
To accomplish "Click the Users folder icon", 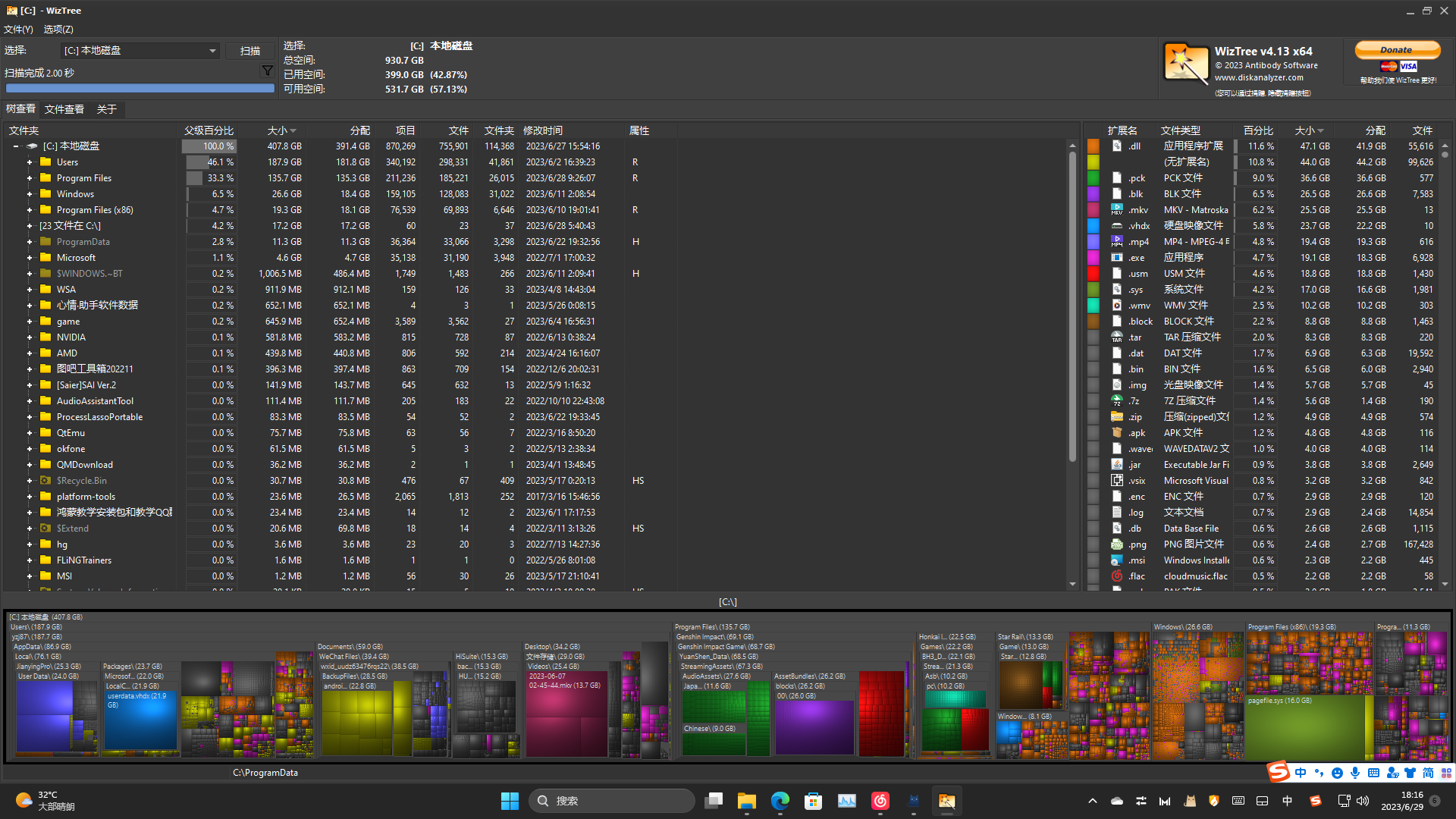I will click(x=45, y=162).
